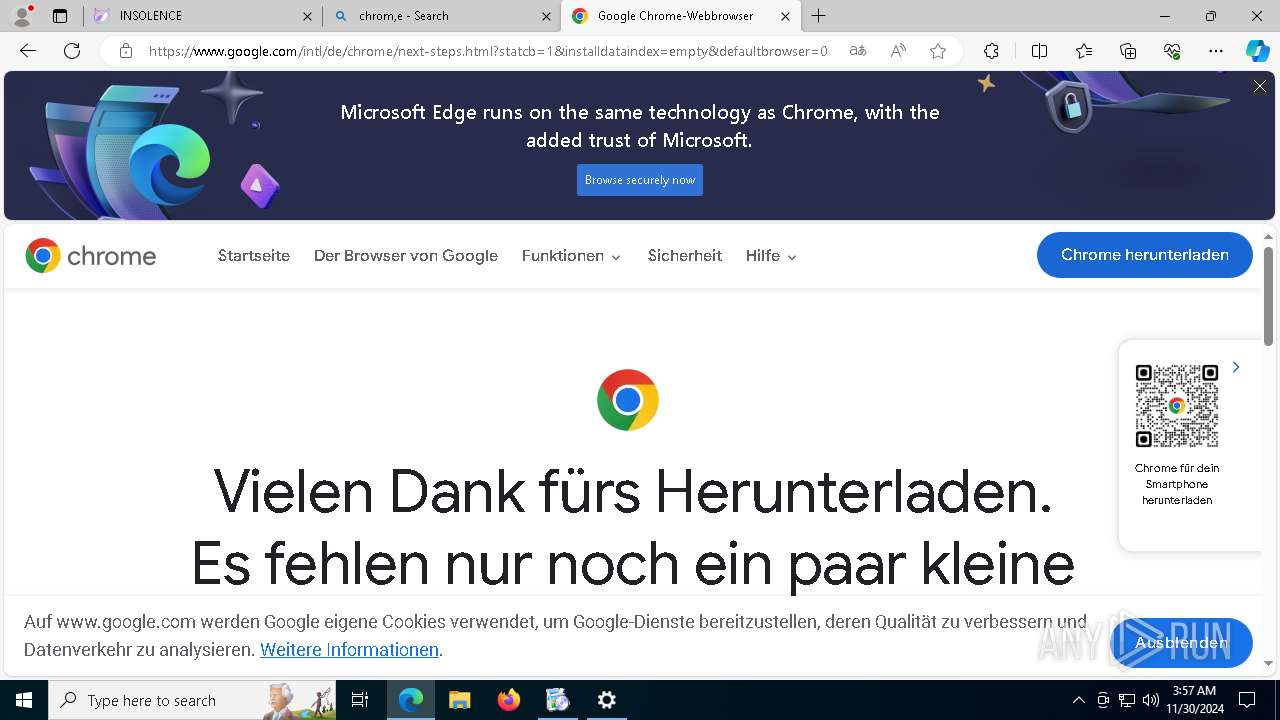Launch Firefox from taskbar
Image resolution: width=1280 pixels, height=720 pixels.
pos(509,700)
